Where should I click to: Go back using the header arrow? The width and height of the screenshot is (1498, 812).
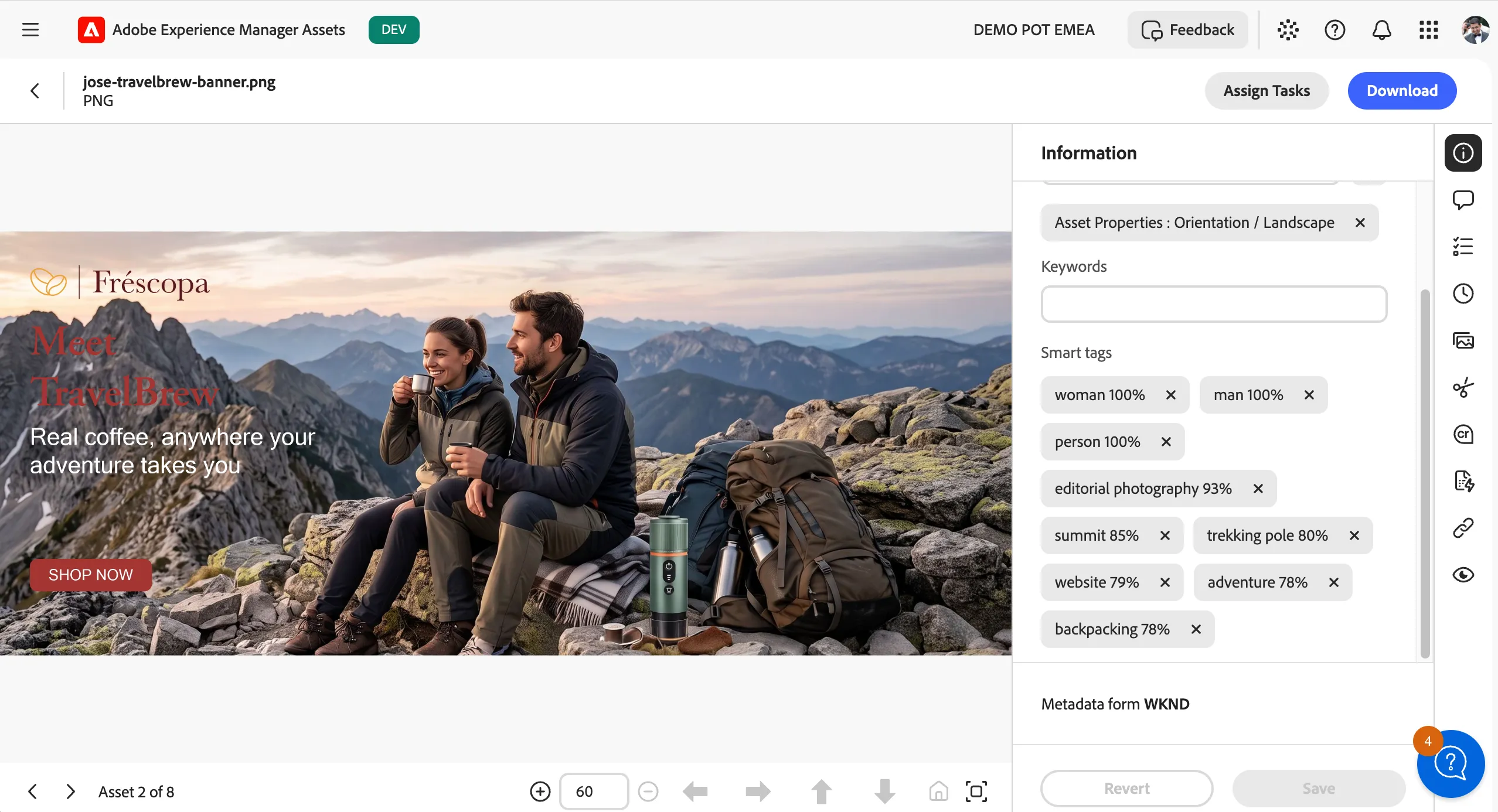click(x=35, y=91)
